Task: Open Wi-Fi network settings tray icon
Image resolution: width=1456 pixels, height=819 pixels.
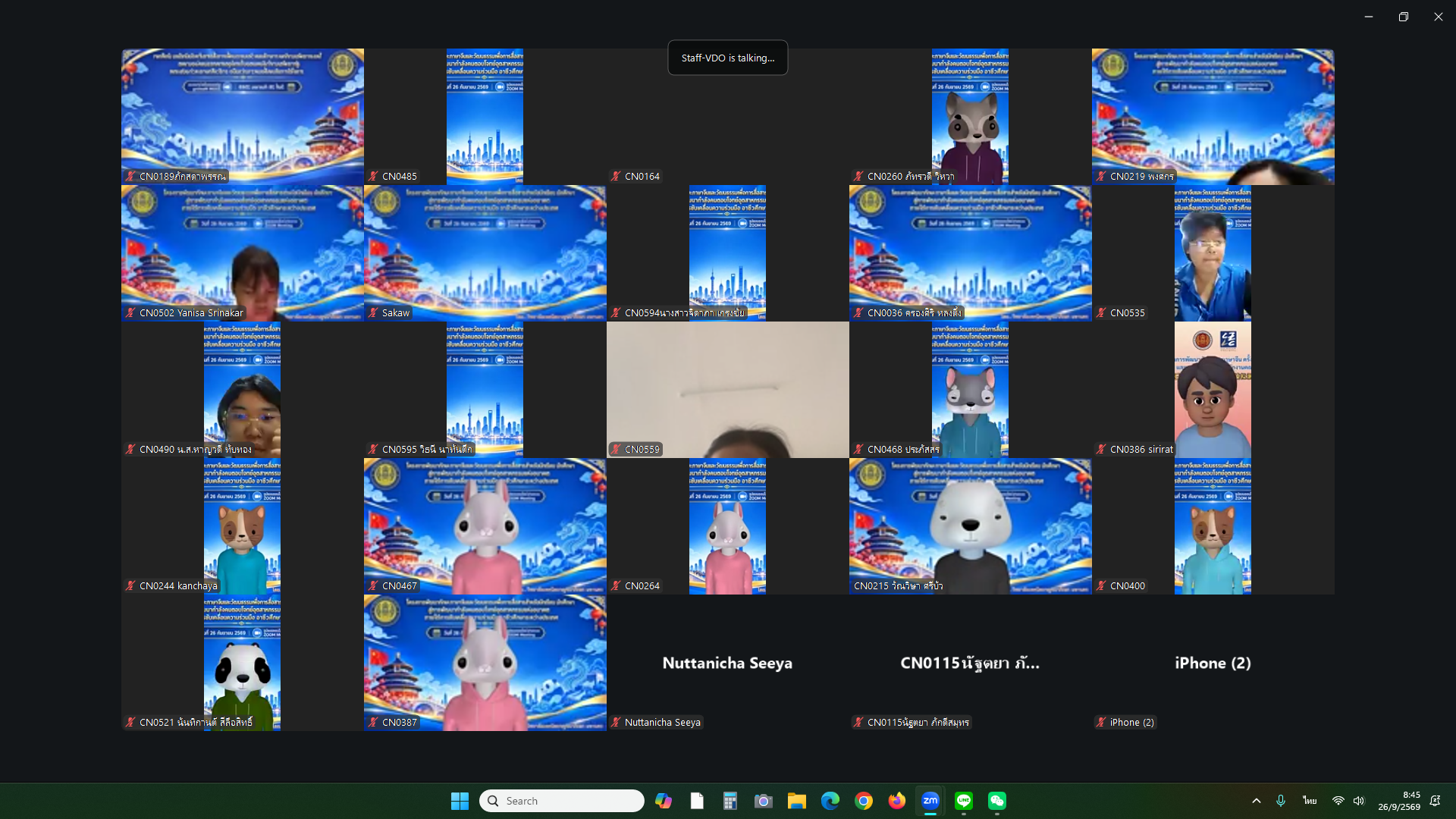Action: 1338,801
